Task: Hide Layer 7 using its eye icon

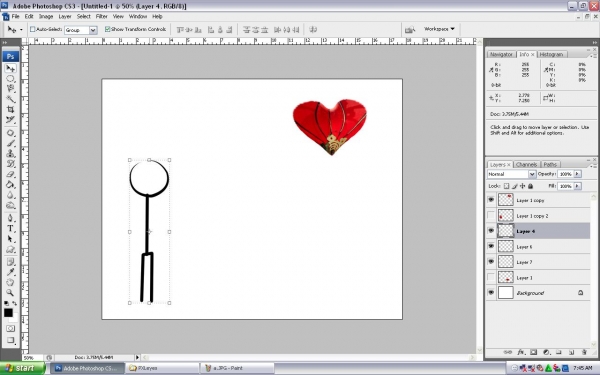Action: [491, 262]
